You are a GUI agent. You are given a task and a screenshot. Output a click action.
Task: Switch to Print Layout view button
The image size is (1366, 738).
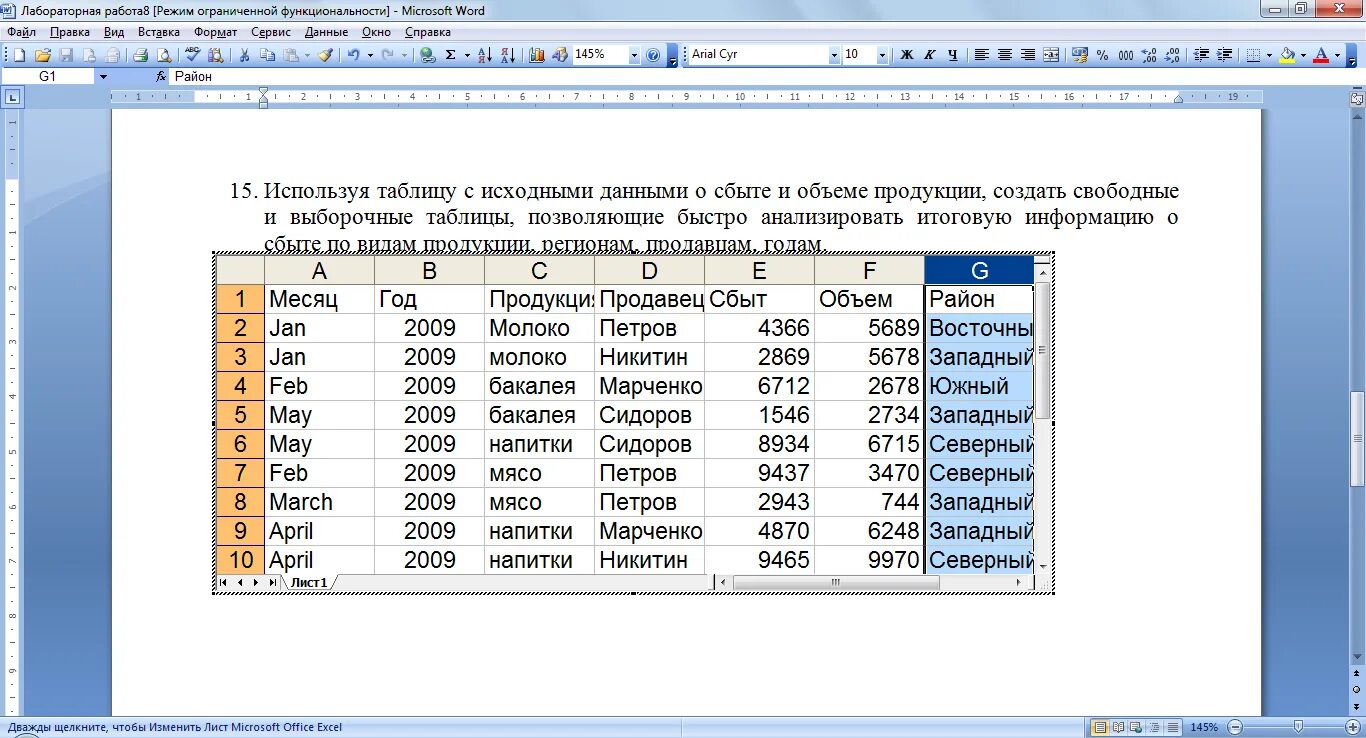(x=1100, y=727)
